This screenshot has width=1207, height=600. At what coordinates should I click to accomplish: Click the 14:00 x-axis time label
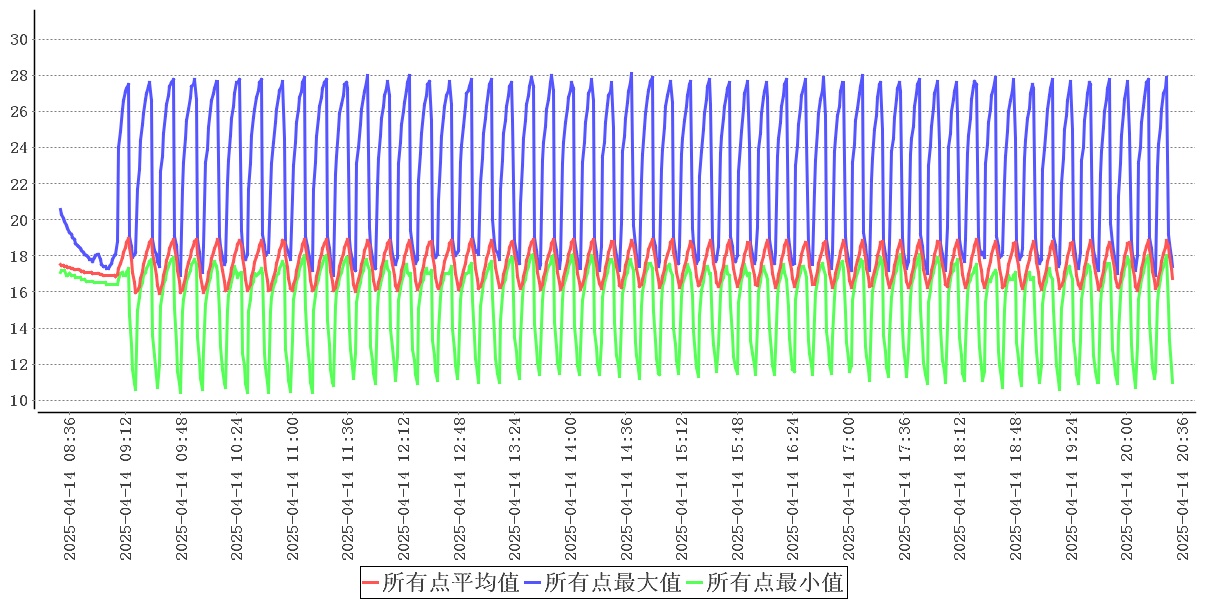click(571, 489)
